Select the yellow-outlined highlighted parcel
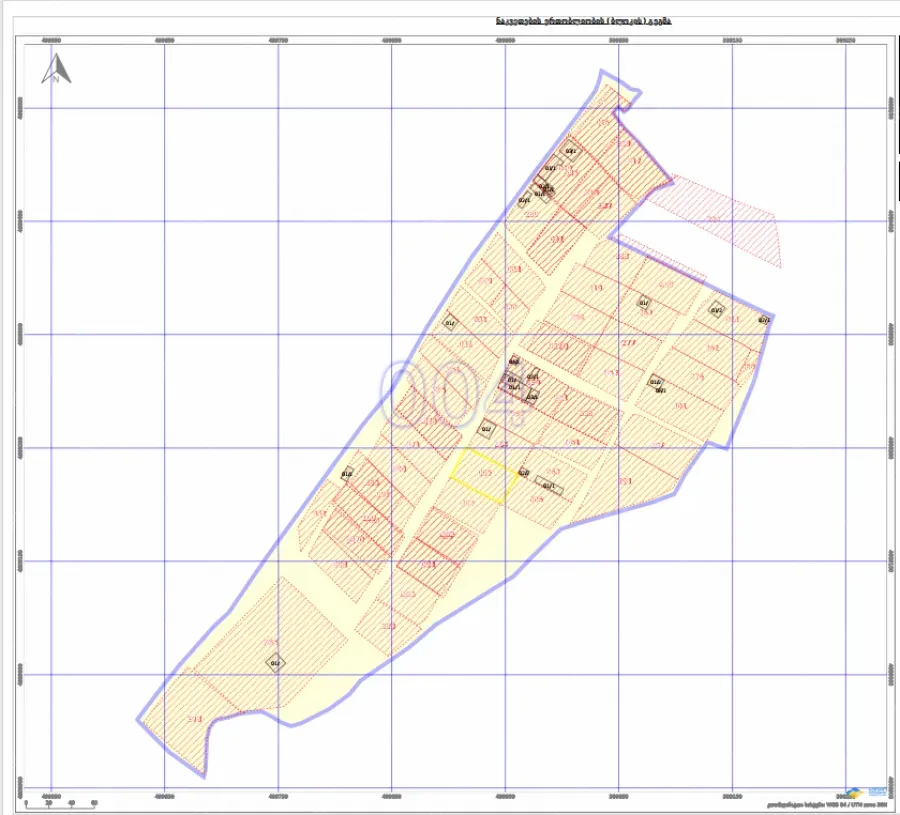Screen dimensions: 900x815 pyautogui.click(x=484, y=472)
